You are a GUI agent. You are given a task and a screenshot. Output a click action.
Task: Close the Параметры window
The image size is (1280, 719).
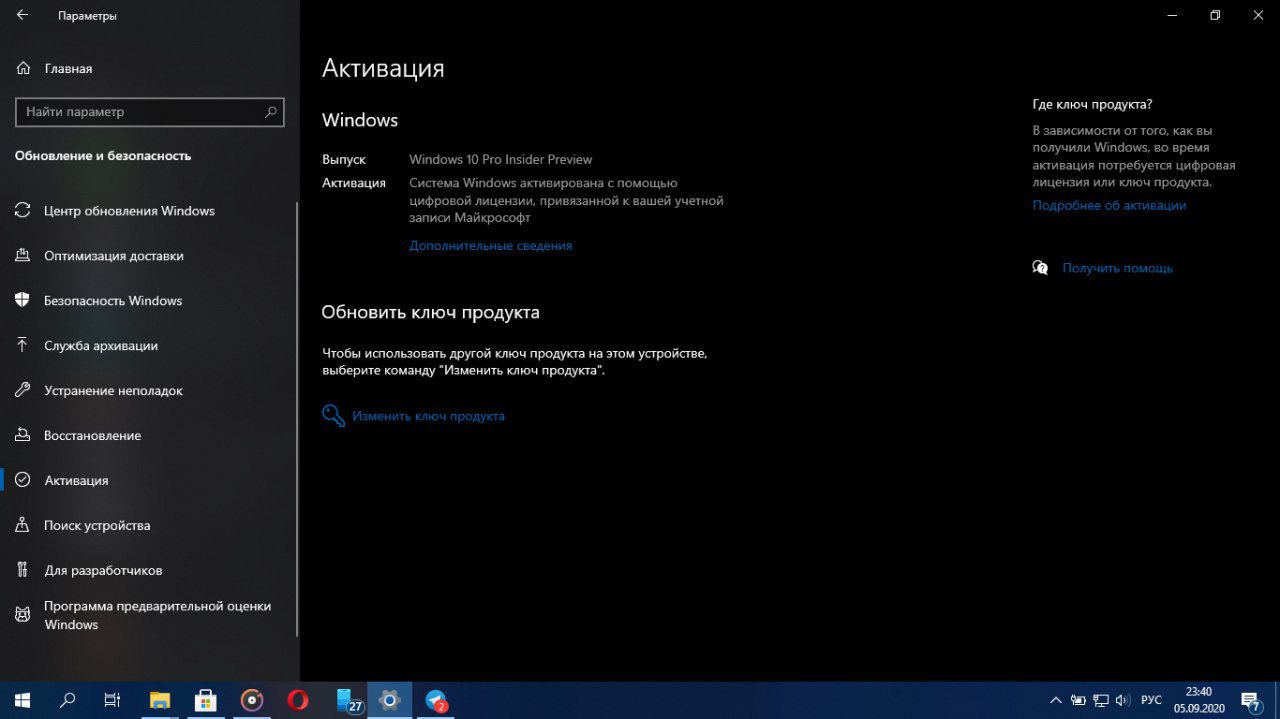pos(1258,15)
